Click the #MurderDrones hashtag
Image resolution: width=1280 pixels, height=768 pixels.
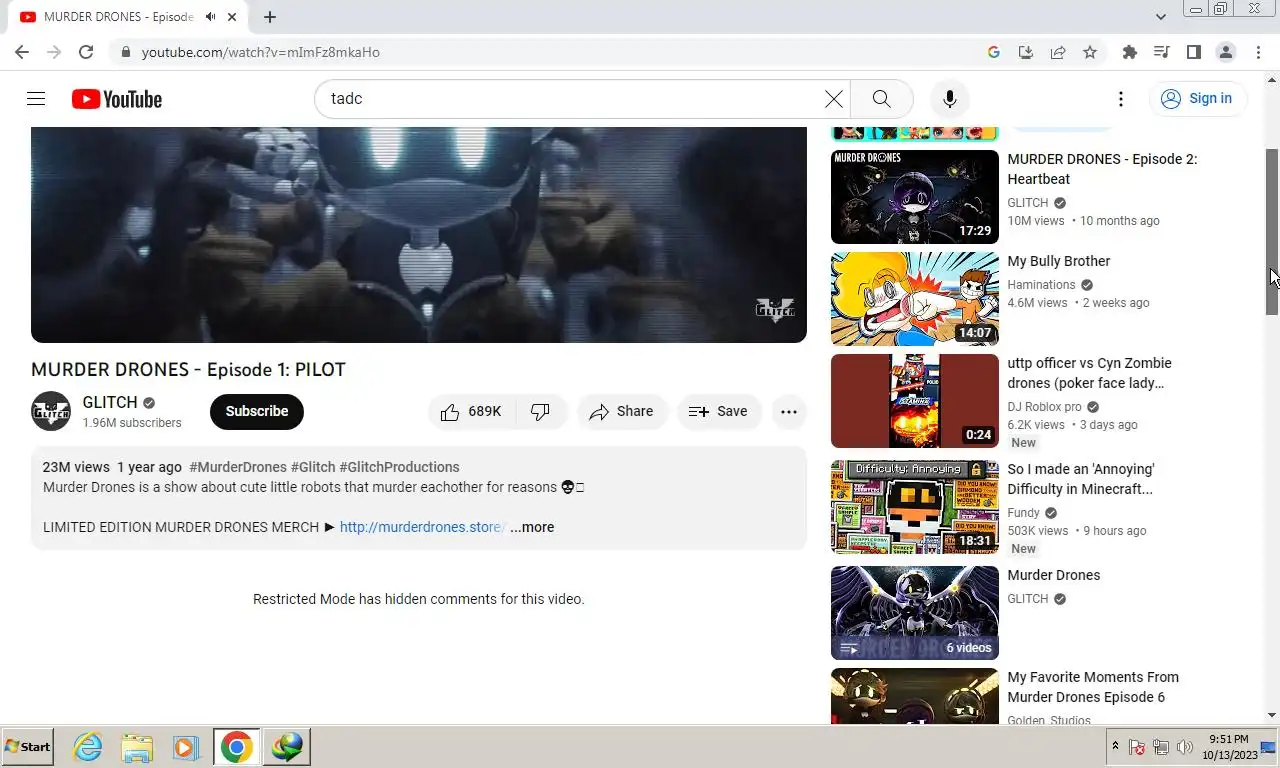tap(238, 467)
